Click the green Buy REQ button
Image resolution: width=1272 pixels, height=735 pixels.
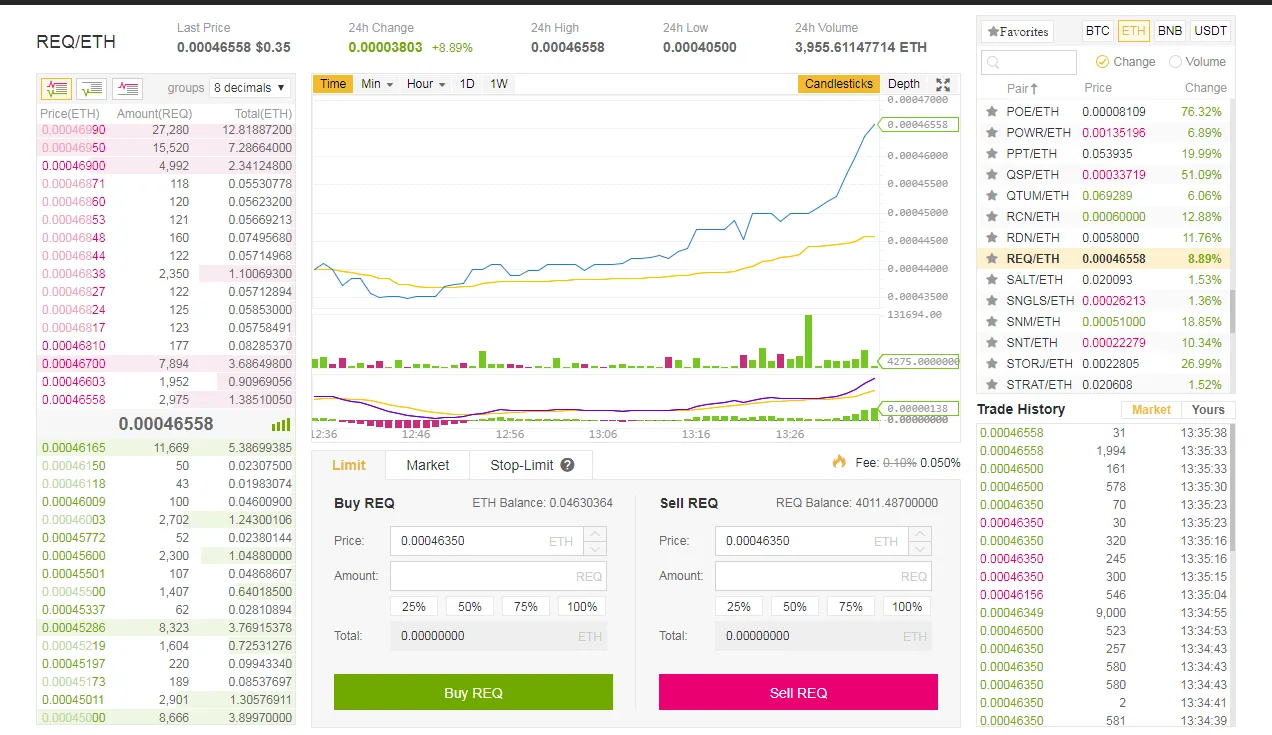473,692
